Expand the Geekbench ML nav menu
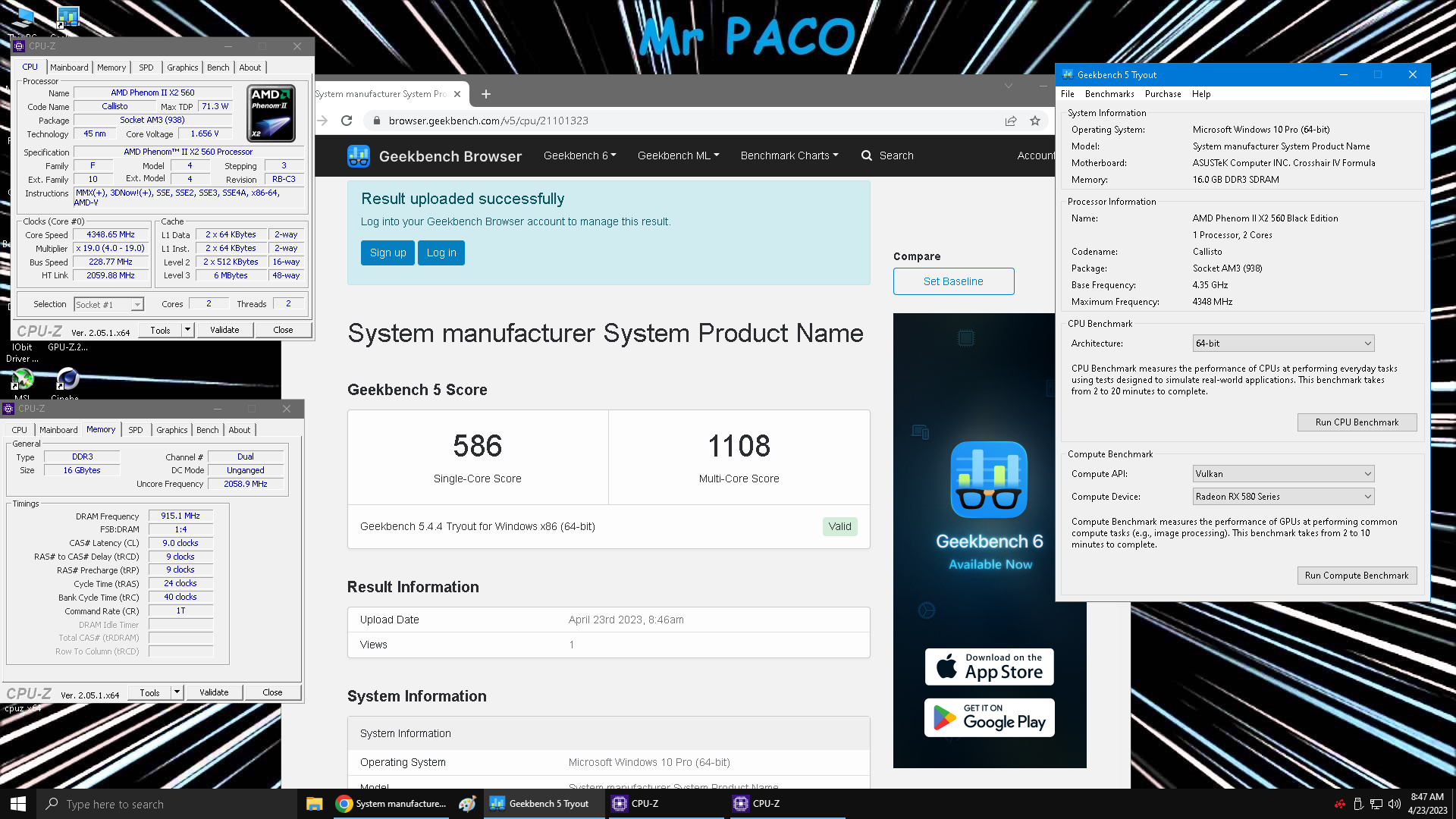 pos(678,155)
